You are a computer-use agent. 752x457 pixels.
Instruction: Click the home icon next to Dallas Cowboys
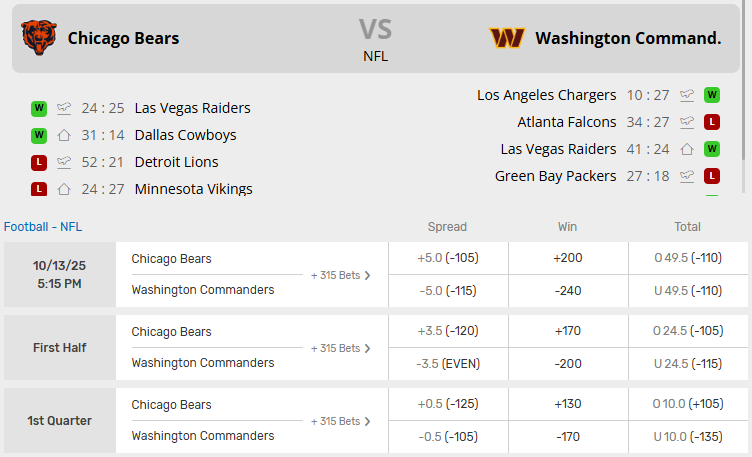(65, 135)
